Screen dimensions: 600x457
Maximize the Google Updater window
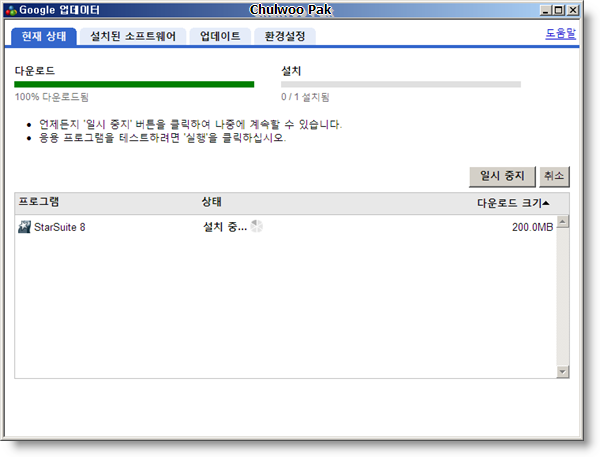(x=559, y=10)
